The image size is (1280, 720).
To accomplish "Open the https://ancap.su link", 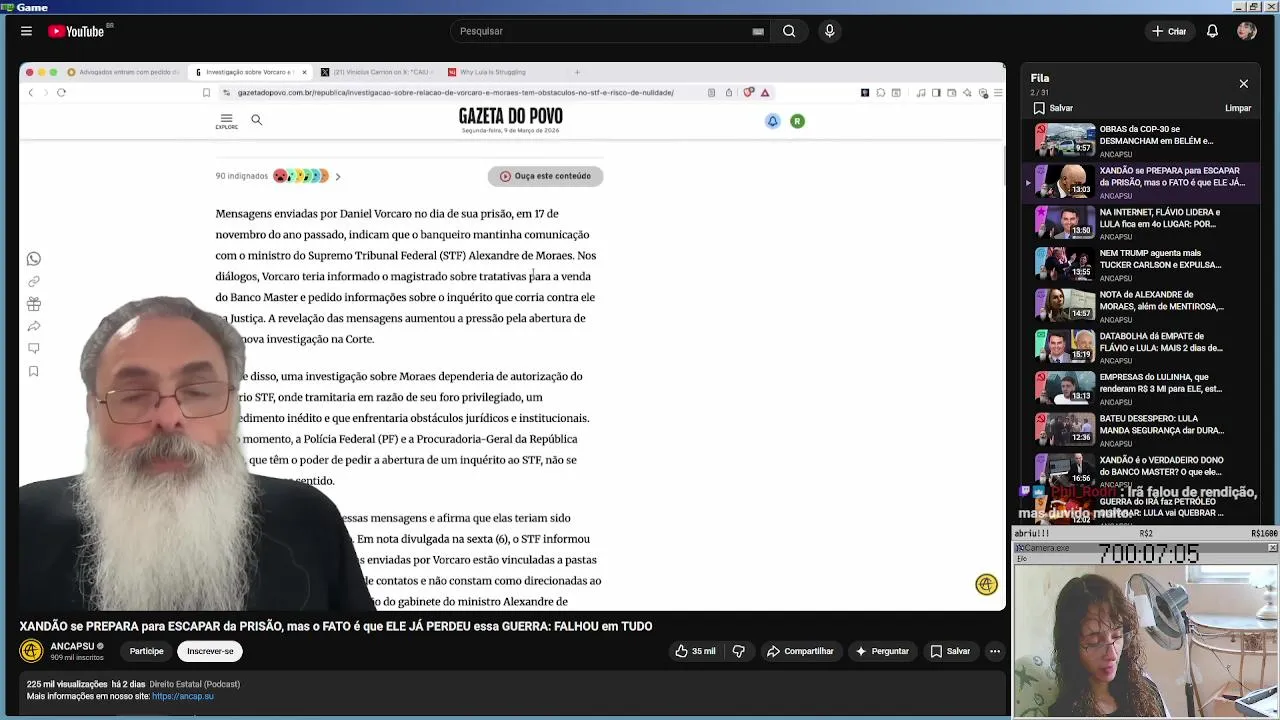I will click(183, 696).
